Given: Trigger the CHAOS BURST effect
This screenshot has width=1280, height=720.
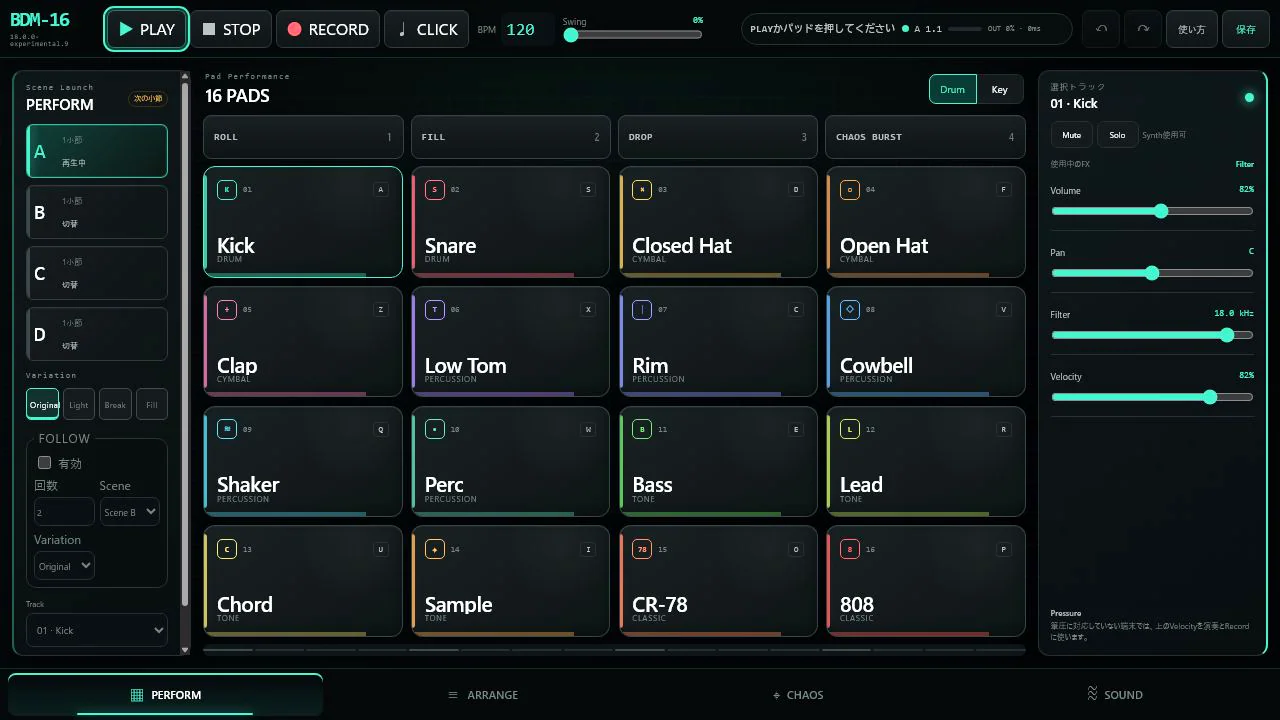Looking at the screenshot, I should (925, 137).
